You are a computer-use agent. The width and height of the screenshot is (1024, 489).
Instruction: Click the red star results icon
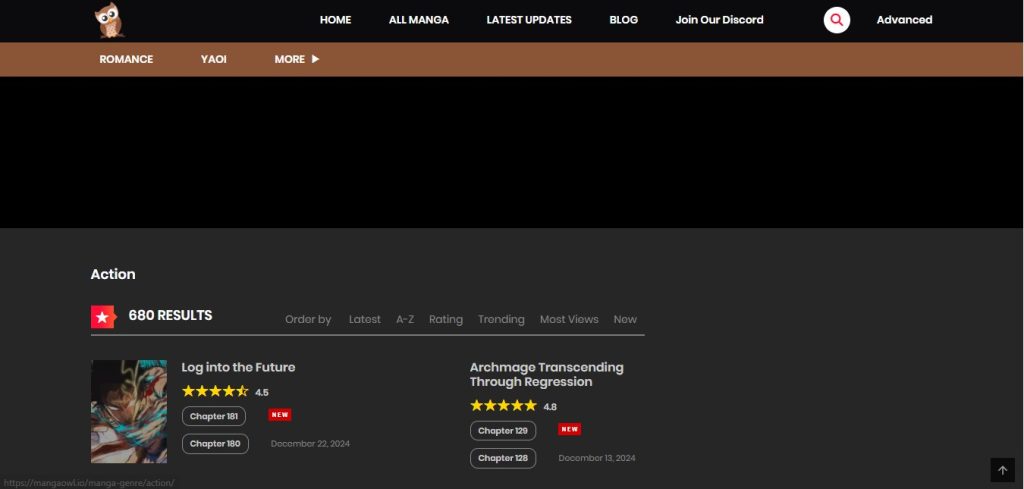(104, 317)
